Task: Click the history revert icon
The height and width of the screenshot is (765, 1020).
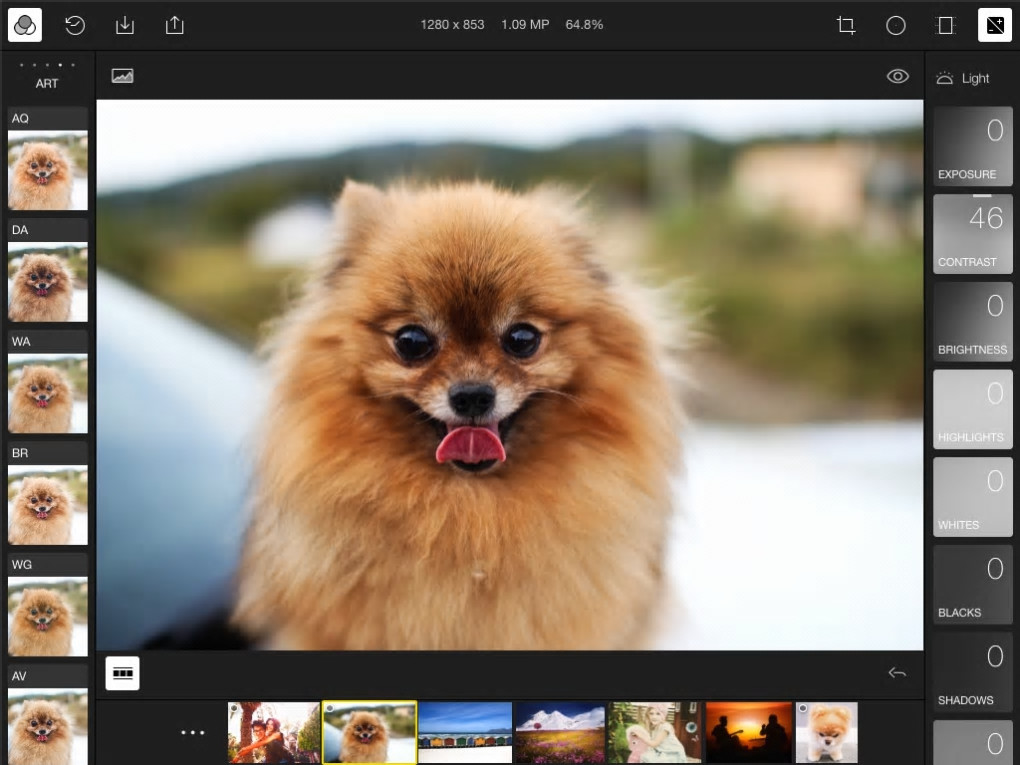Action: point(75,25)
